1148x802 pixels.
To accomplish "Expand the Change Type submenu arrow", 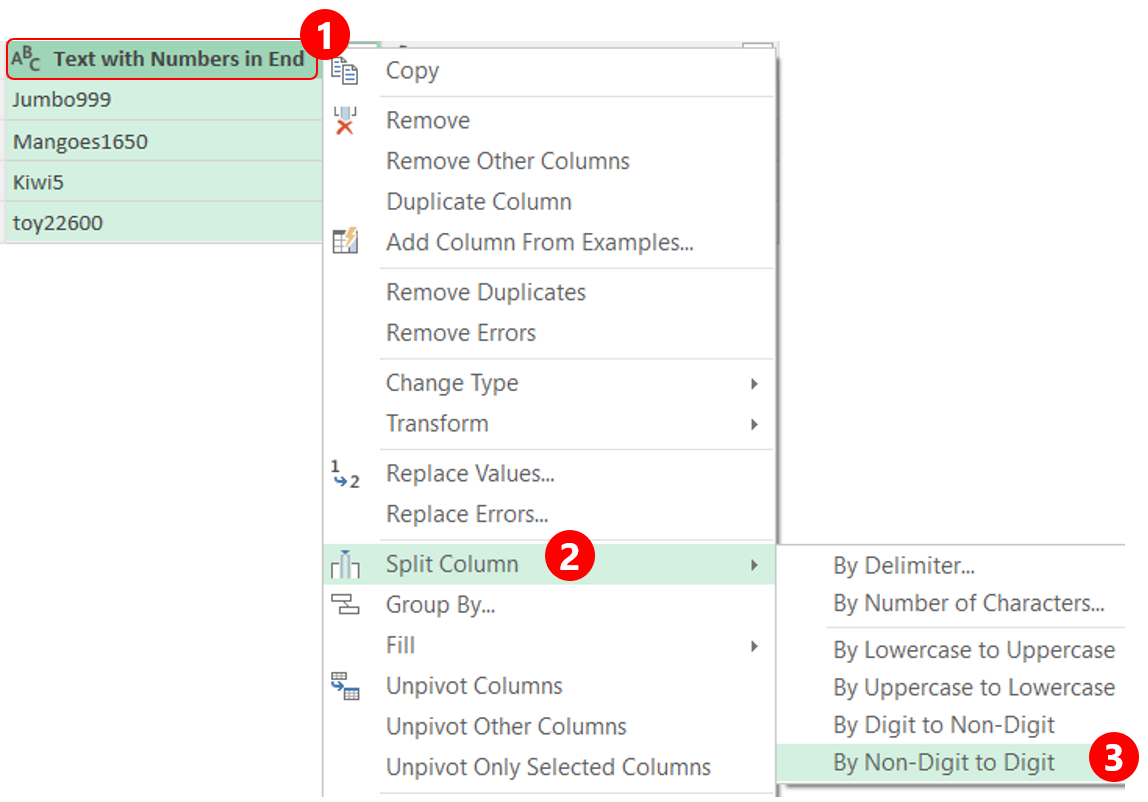I will pyautogui.click(x=754, y=384).
